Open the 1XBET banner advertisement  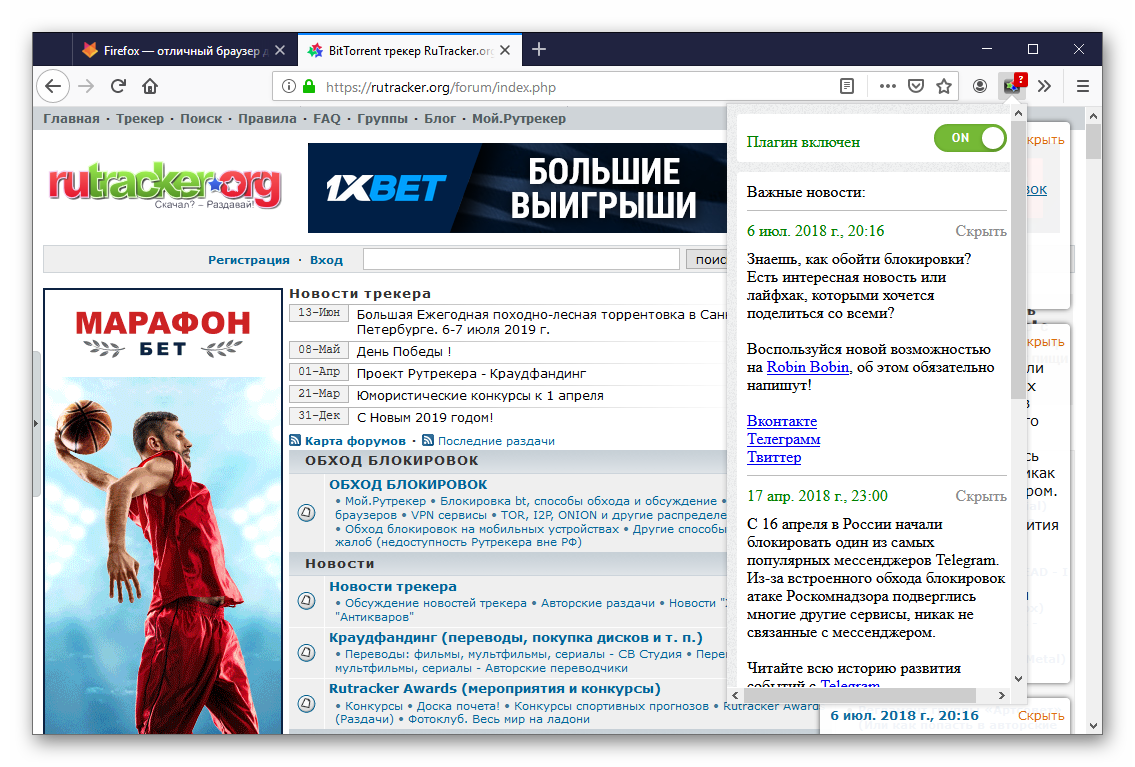pos(517,188)
